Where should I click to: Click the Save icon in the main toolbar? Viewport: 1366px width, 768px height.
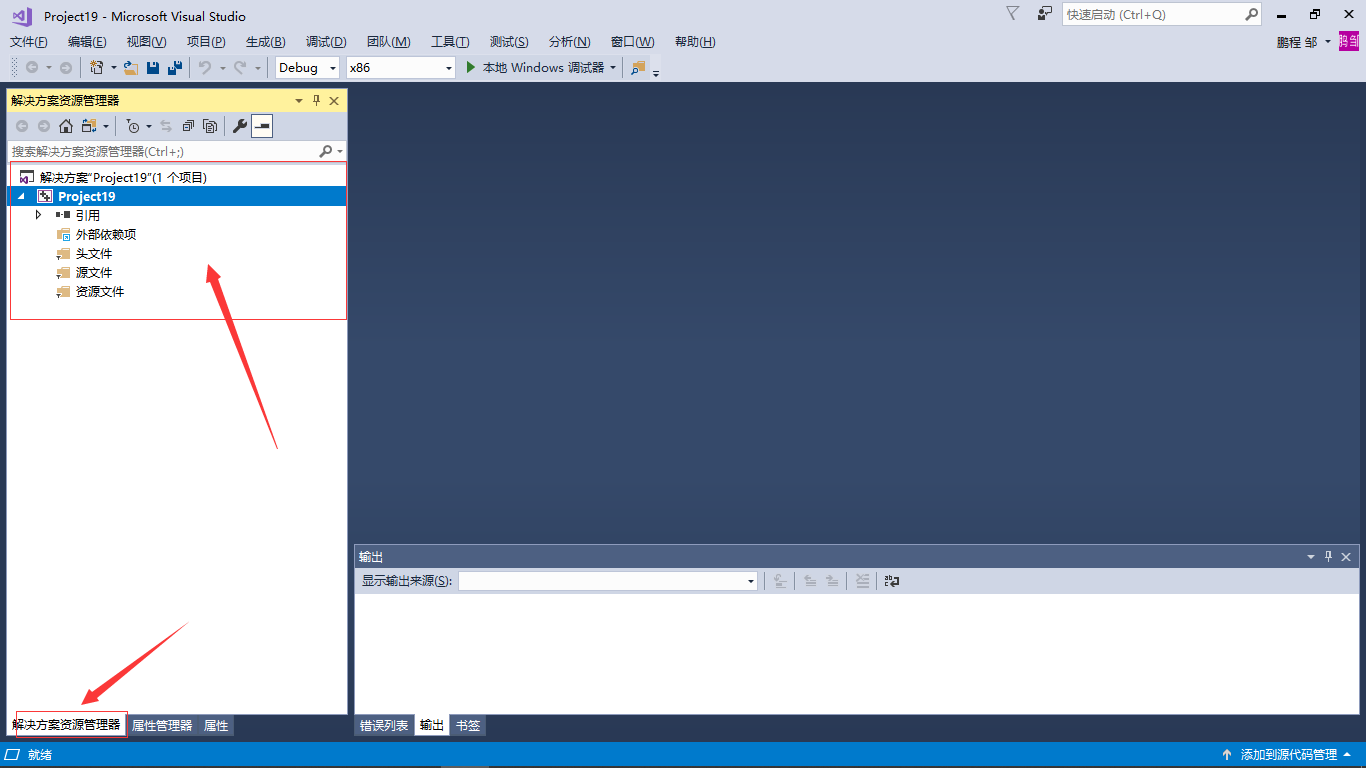[152, 67]
